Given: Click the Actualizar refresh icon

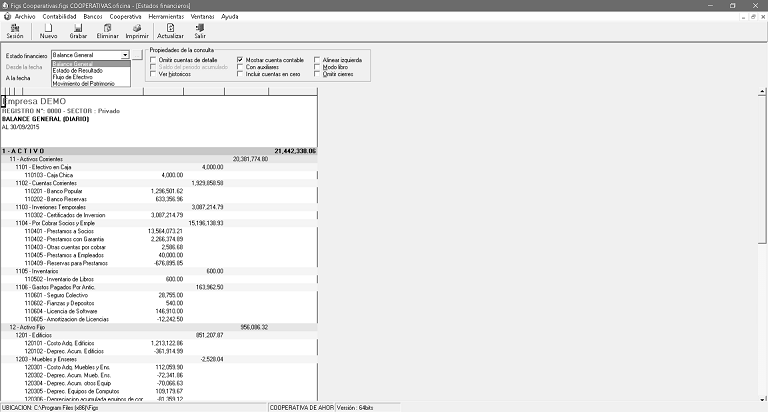Looking at the screenshot, I should pos(171,30).
